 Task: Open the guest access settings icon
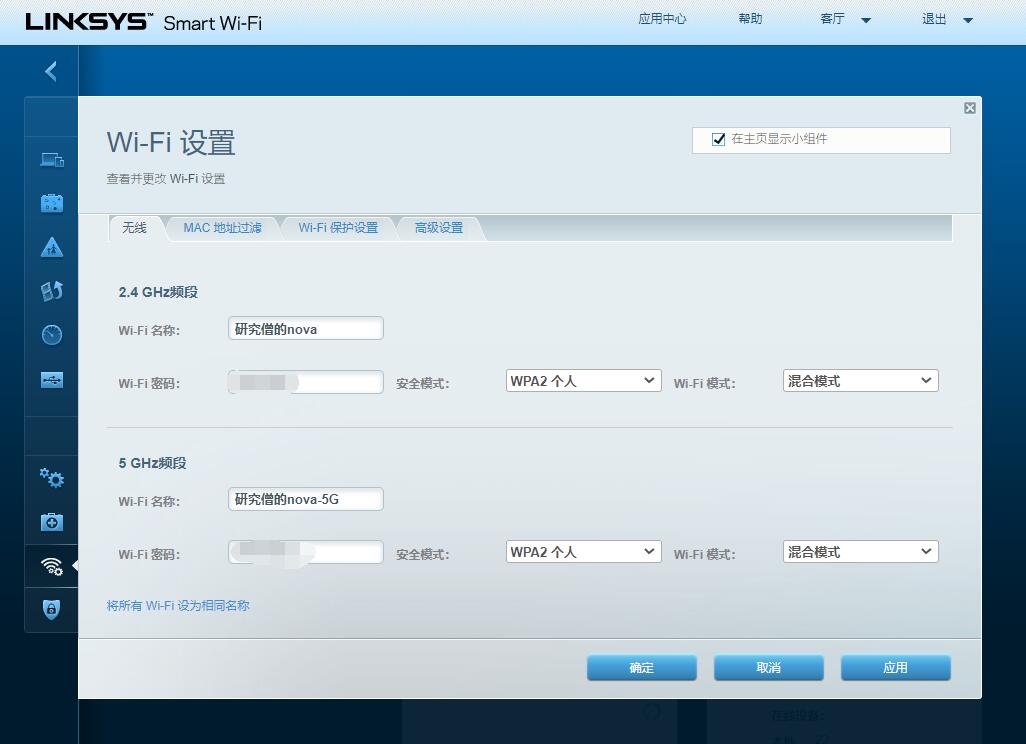point(52,203)
